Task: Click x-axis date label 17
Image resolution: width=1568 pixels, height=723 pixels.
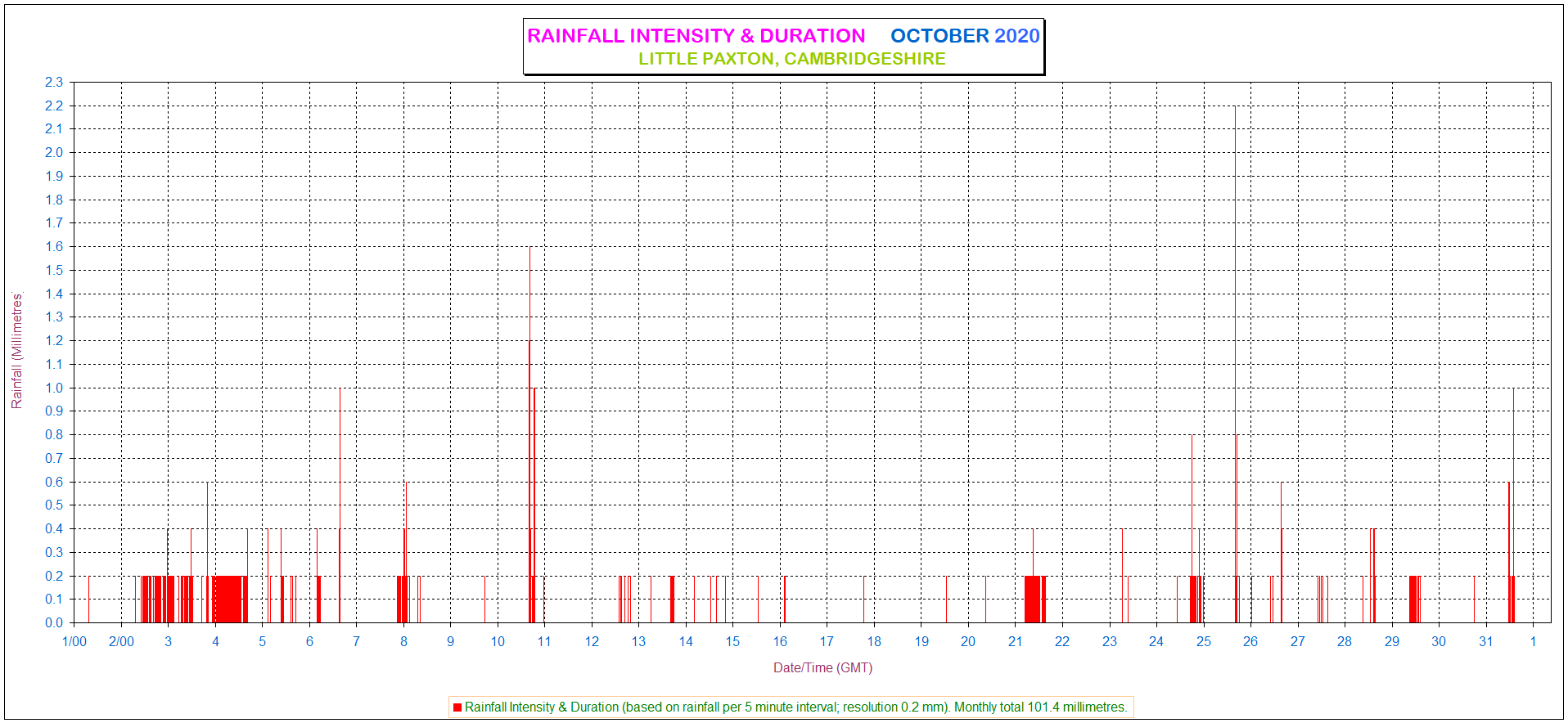Action: (x=827, y=642)
